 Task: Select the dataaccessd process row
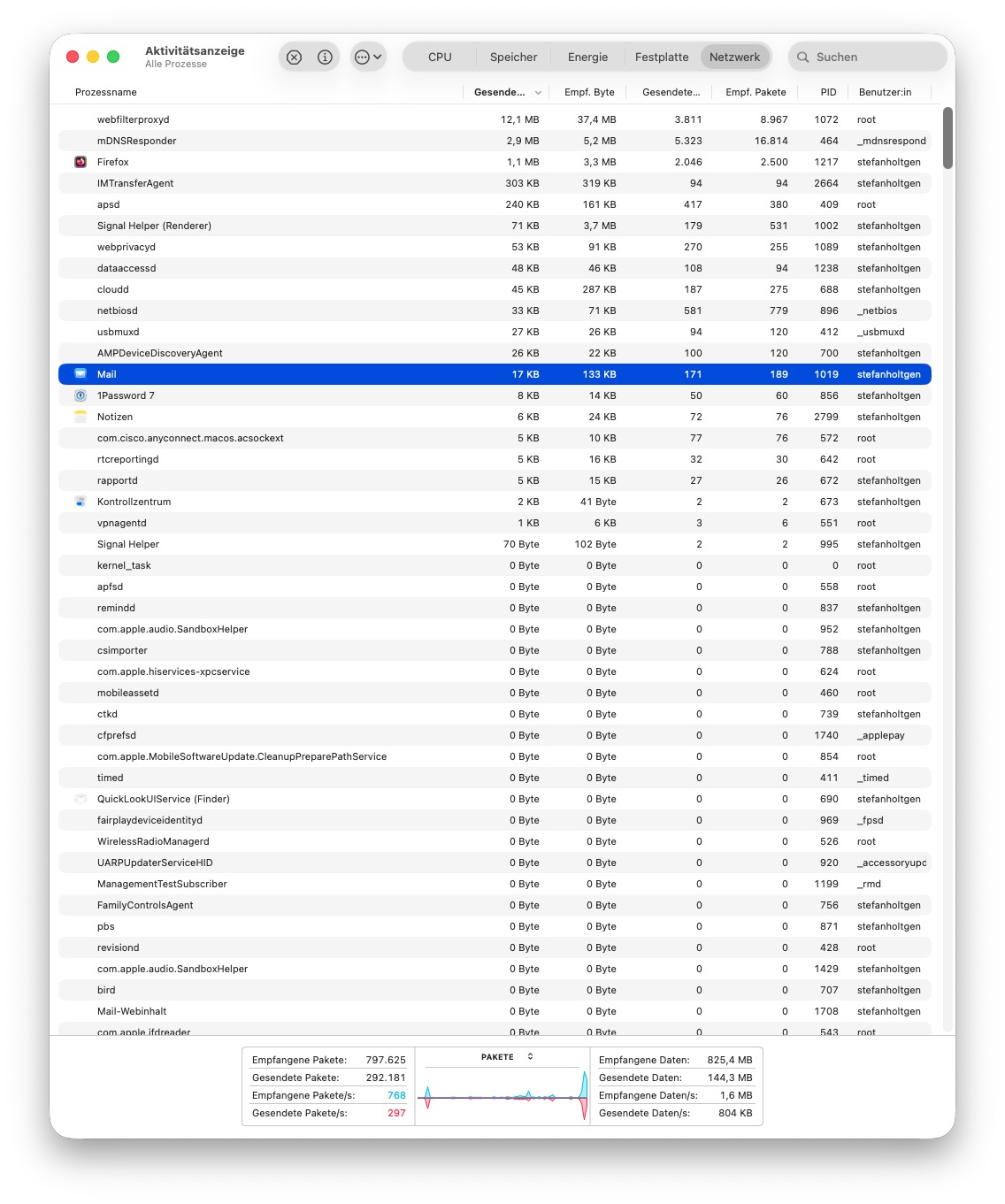click(495, 268)
